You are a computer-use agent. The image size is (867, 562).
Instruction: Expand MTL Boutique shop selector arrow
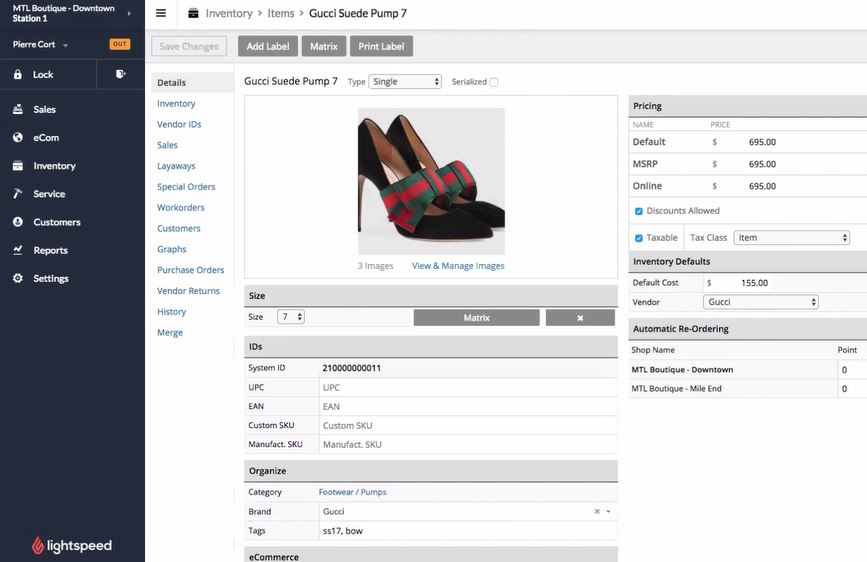(129, 13)
